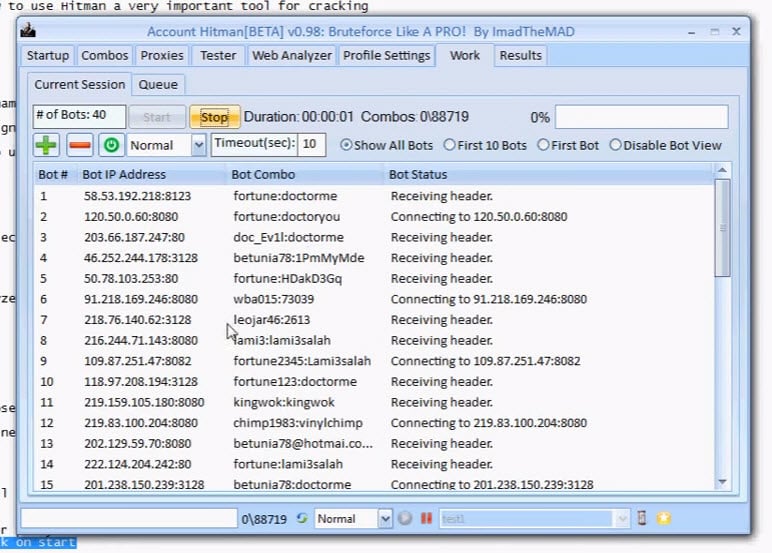The image size is (772, 553).
Task: Open the Queue sub-tab
Action: pos(158,85)
